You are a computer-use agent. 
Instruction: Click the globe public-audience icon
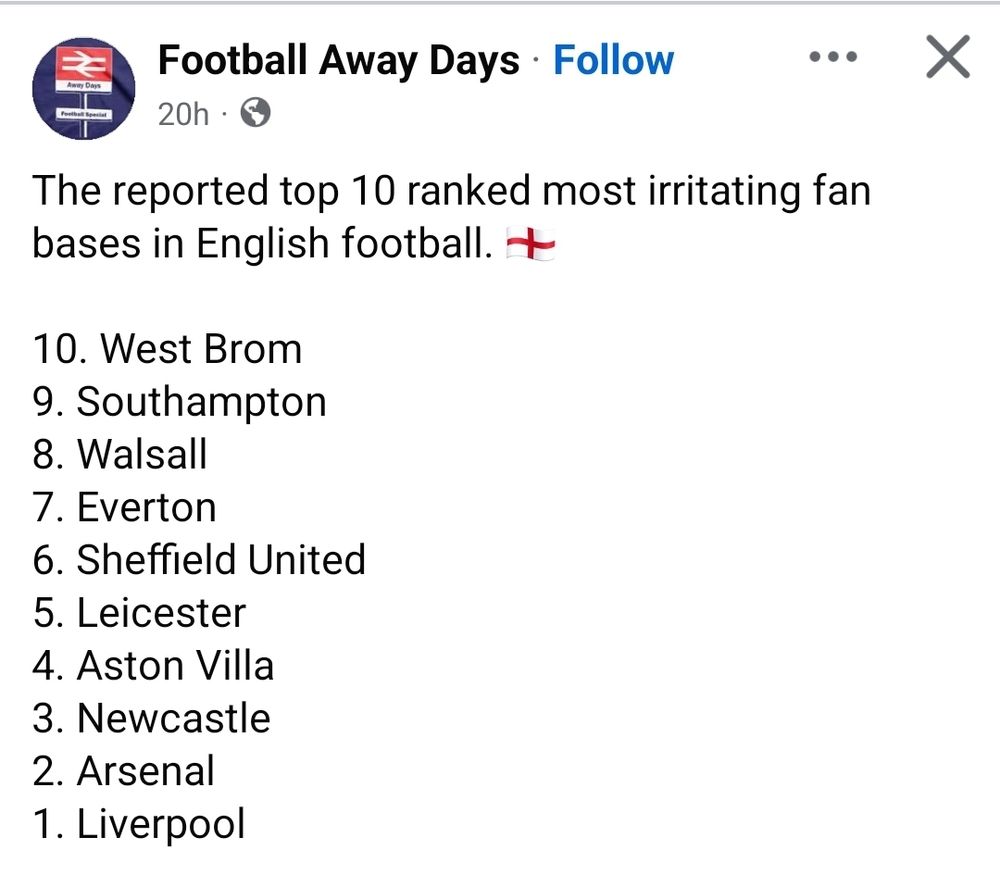[256, 115]
